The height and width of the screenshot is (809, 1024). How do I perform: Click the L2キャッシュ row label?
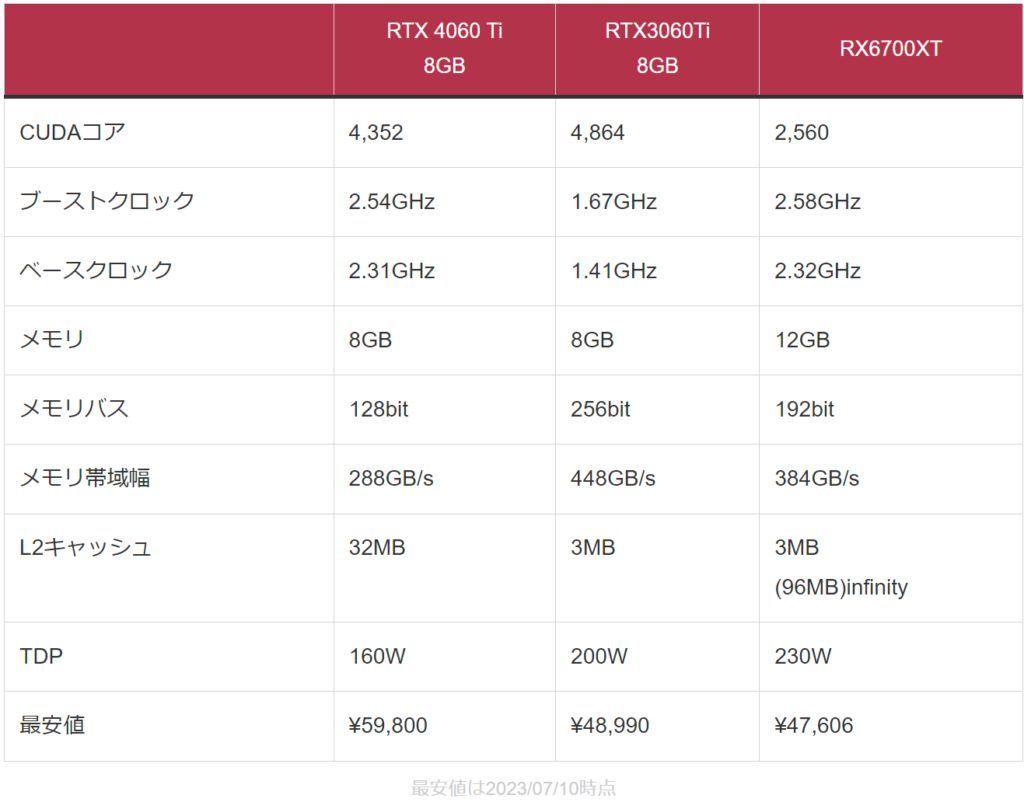pyautogui.click(x=85, y=548)
